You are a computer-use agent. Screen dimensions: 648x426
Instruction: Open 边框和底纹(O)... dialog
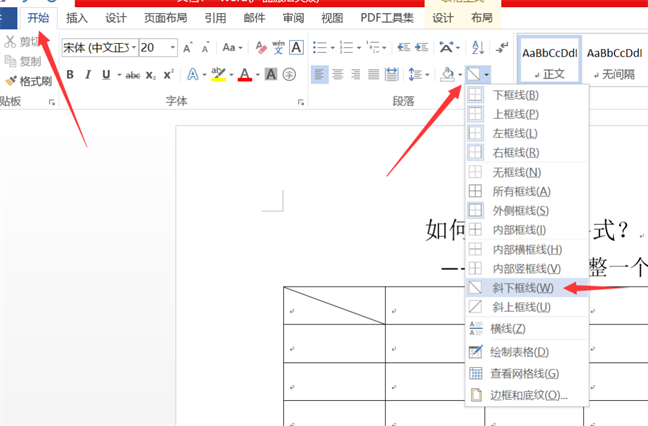(528, 395)
